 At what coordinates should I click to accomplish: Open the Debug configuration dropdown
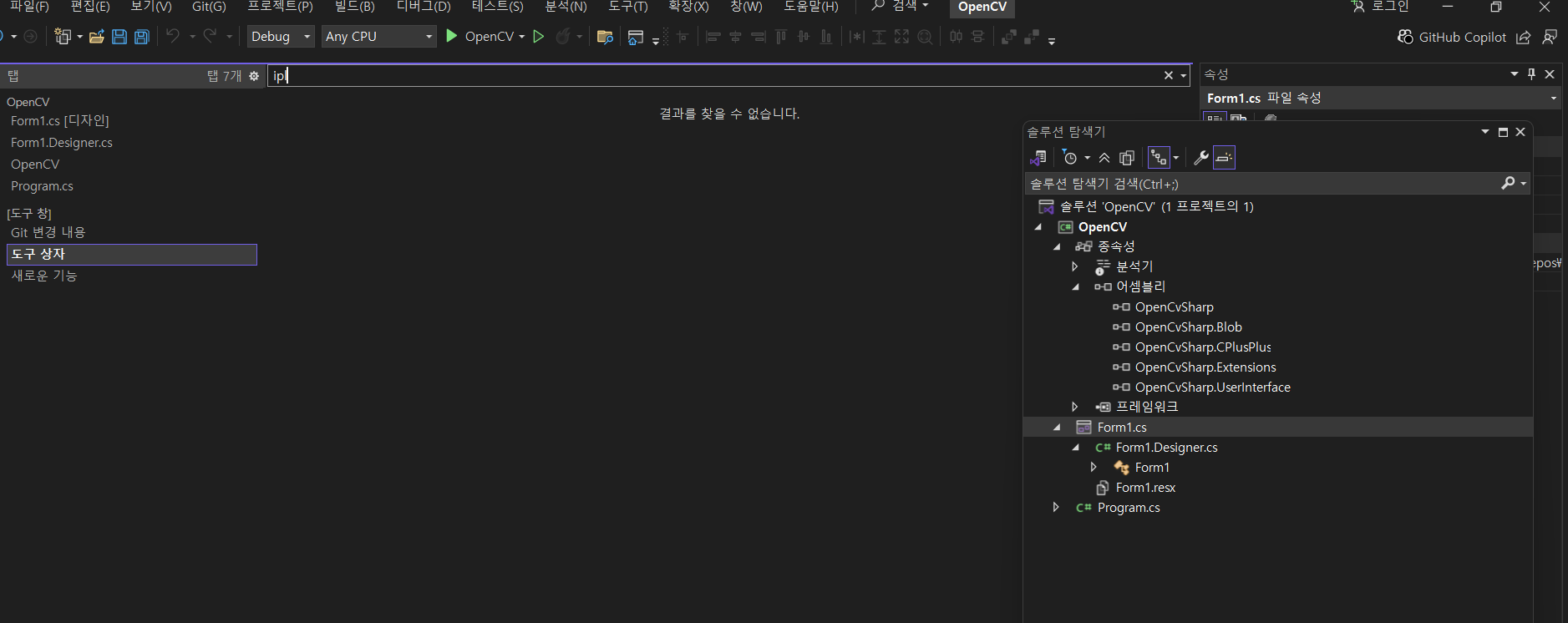pyautogui.click(x=281, y=37)
